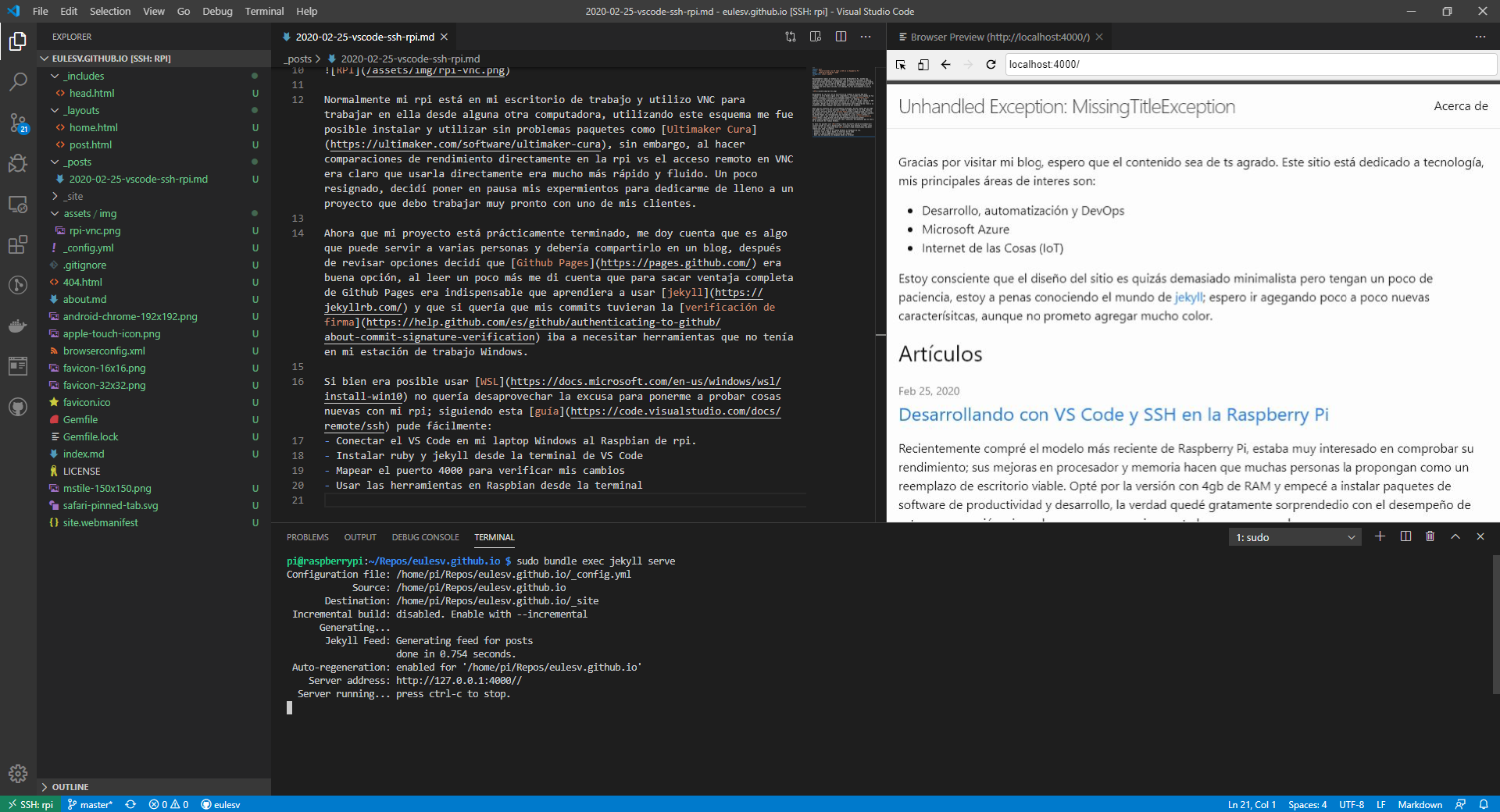The height and width of the screenshot is (812, 1500).
Task: Switch to the DEBUG CONSOLE tab
Action: click(x=425, y=537)
